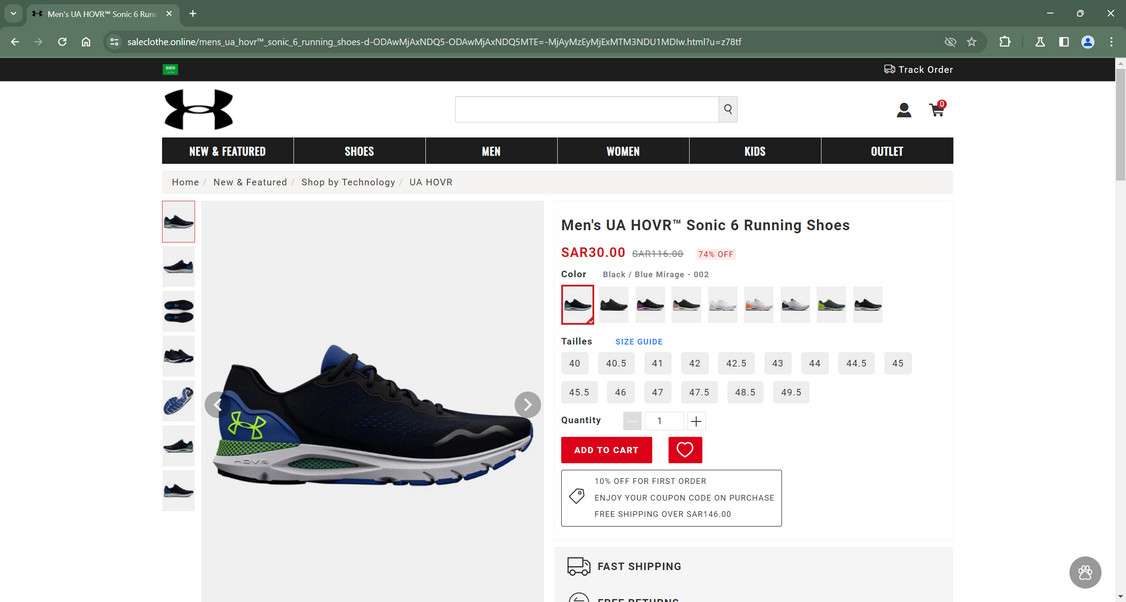Click the Saudi flag country icon
Viewport: 1126px width, 602px height.
tap(170, 69)
